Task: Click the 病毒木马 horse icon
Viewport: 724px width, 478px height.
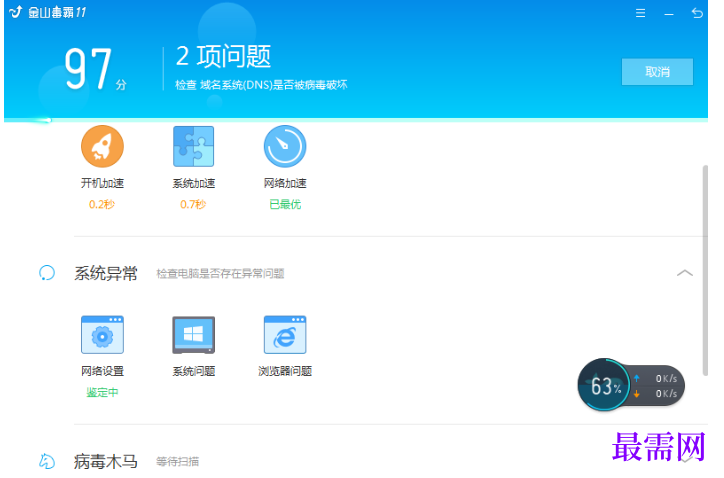Action: pos(47,461)
